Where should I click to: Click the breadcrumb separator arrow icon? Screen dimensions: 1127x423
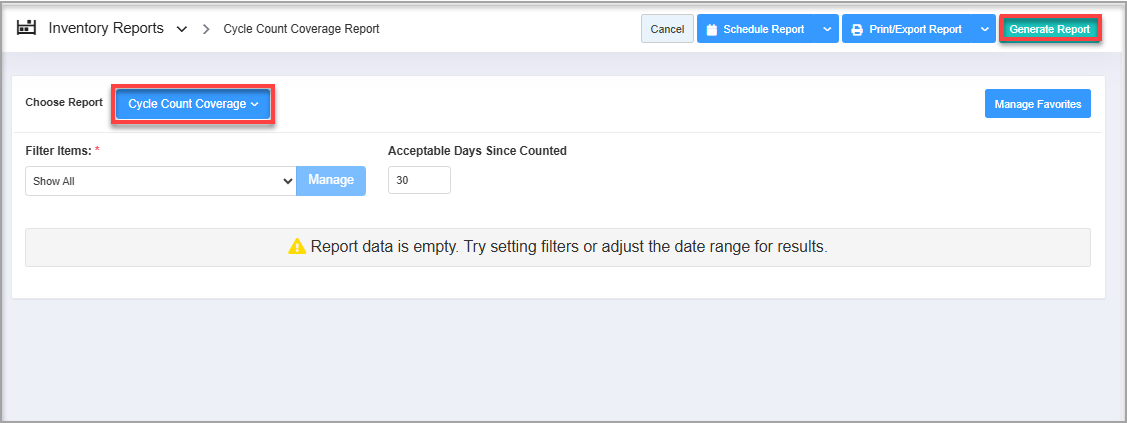(x=206, y=29)
